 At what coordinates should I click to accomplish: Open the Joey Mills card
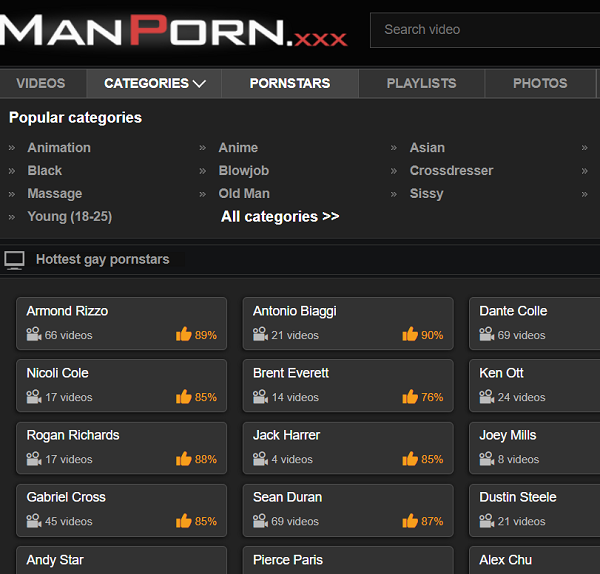(x=535, y=448)
